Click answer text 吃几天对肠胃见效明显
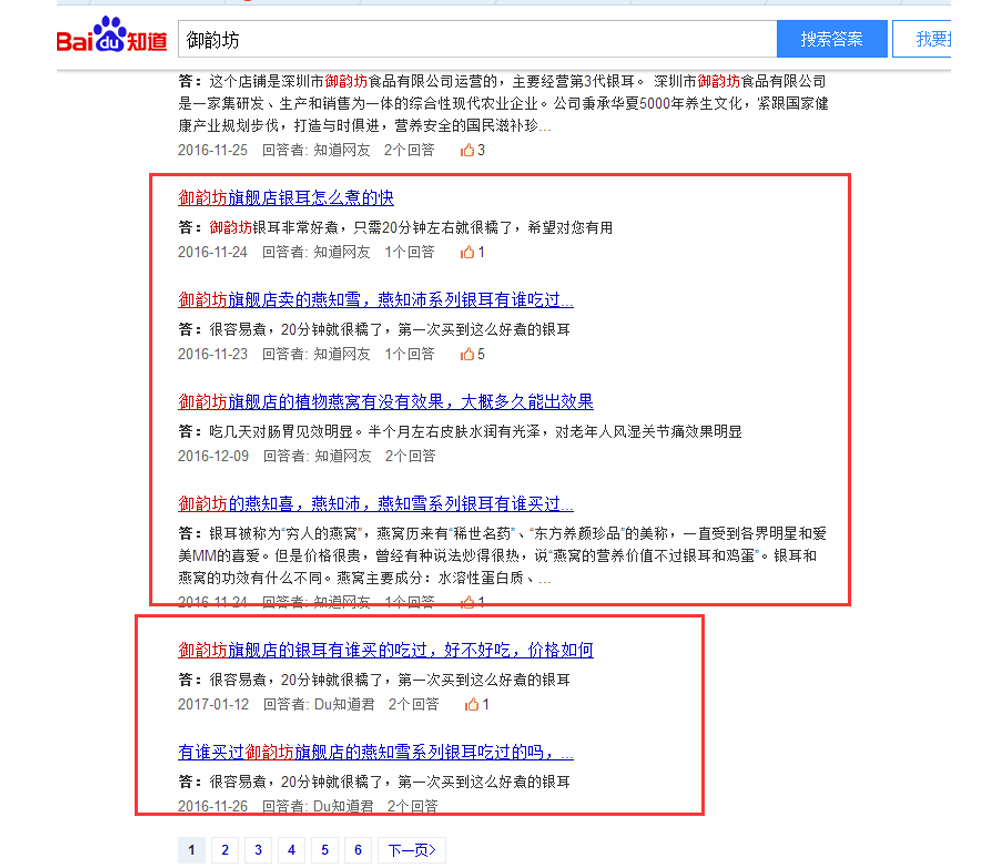The width and height of the screenshot is (1000, 868). (281, 432)
